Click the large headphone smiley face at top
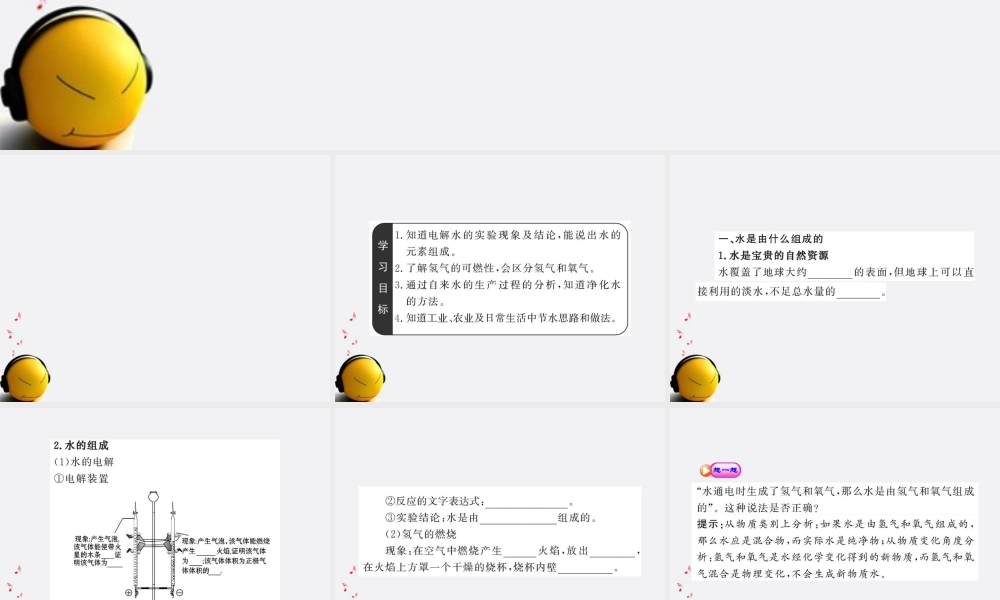The width and height of the screenshot is (1000, 600). coord(75,72)
